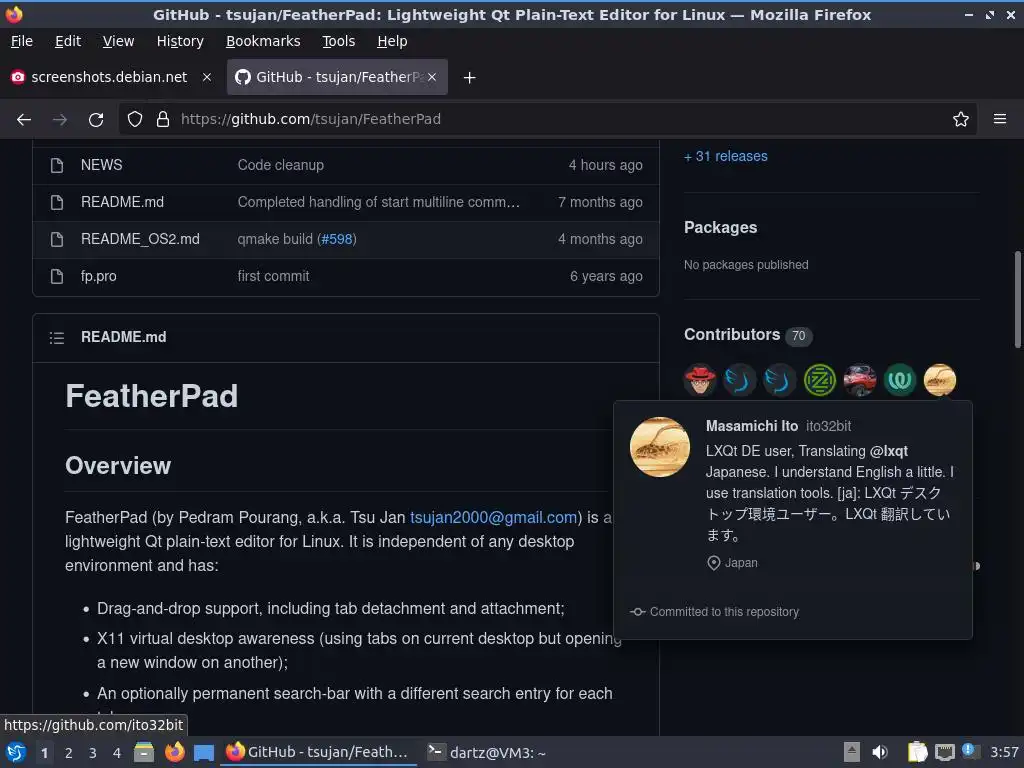Image resolution: width=1024 pixels, height=768 pixels.
Task: Switch to virtual desktop 4
Action: point(117,753)
